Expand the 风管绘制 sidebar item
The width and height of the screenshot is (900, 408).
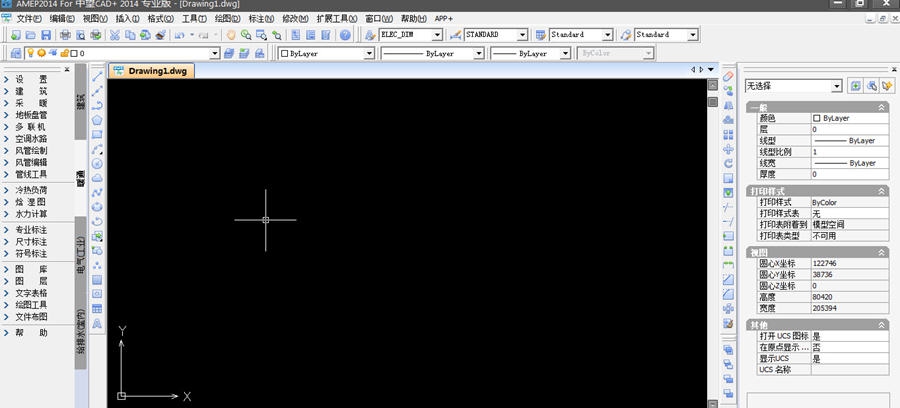click(31, 150)
